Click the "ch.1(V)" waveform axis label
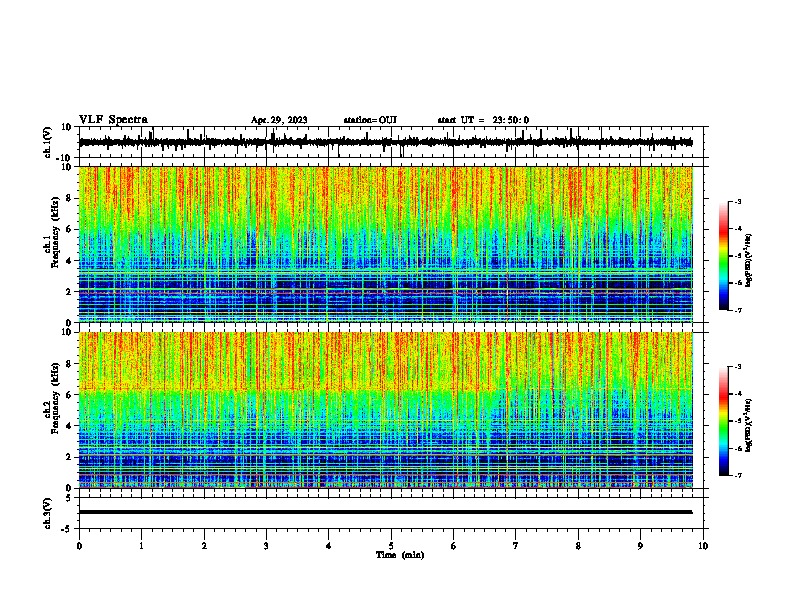The image size is (792, 612). tap(48, 142)
